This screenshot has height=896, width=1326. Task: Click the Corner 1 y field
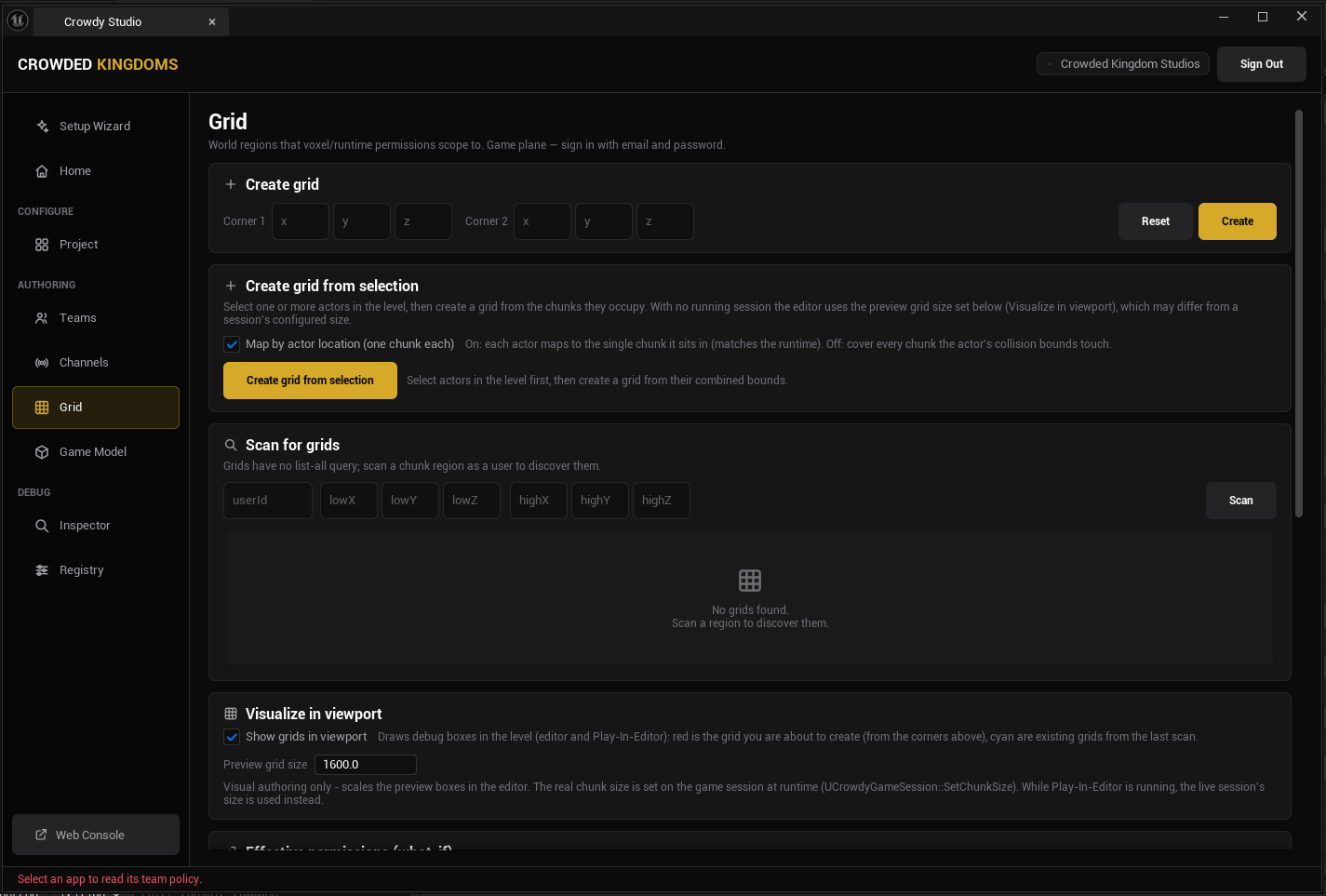pyautogui.click(x=362, y=221)
